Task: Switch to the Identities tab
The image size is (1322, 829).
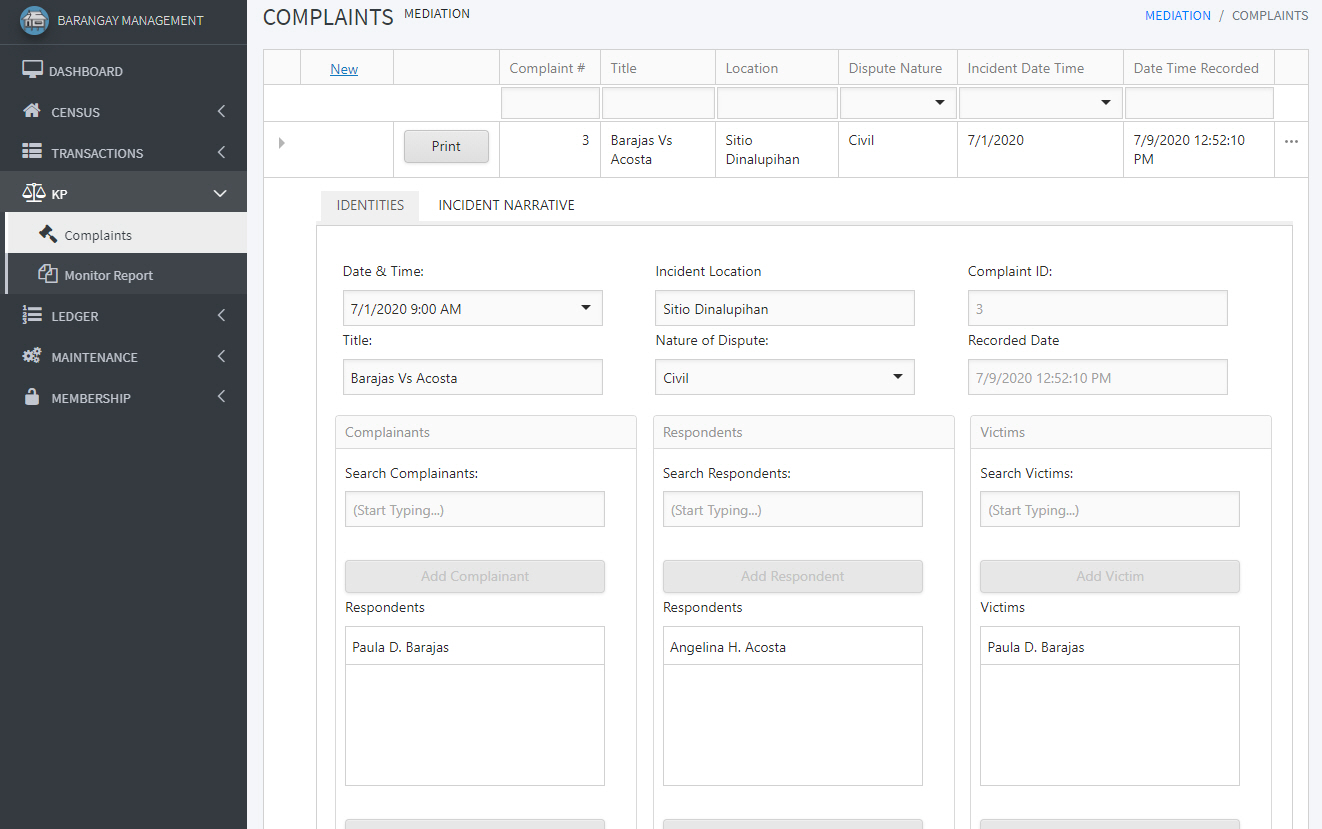Action: pyautogui.click(x=370, y=205)
